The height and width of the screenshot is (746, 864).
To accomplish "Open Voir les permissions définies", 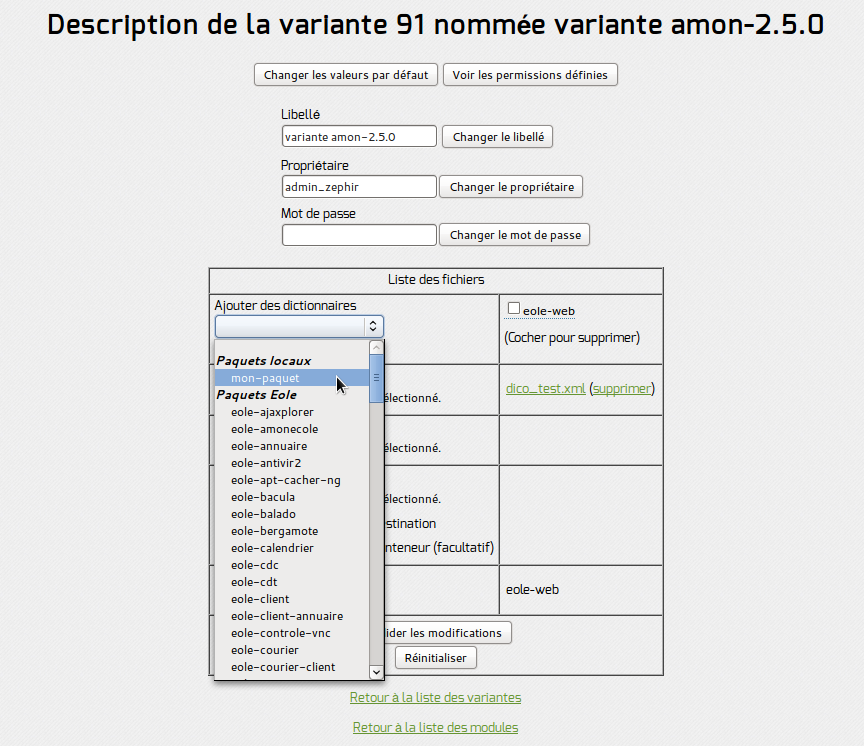I will 530,74.
